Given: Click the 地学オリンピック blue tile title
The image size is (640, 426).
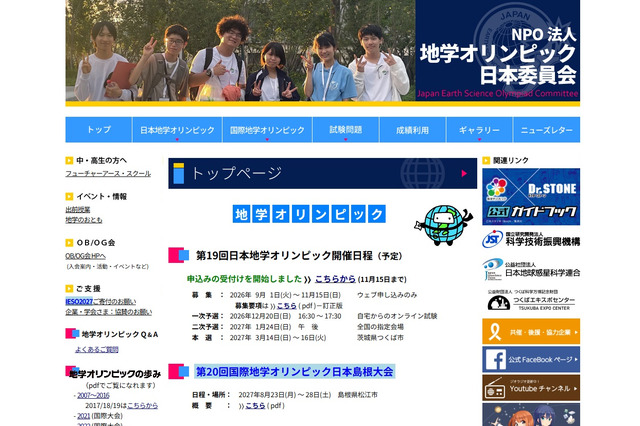Looking at the screenshot, I should tap(309, 214).
